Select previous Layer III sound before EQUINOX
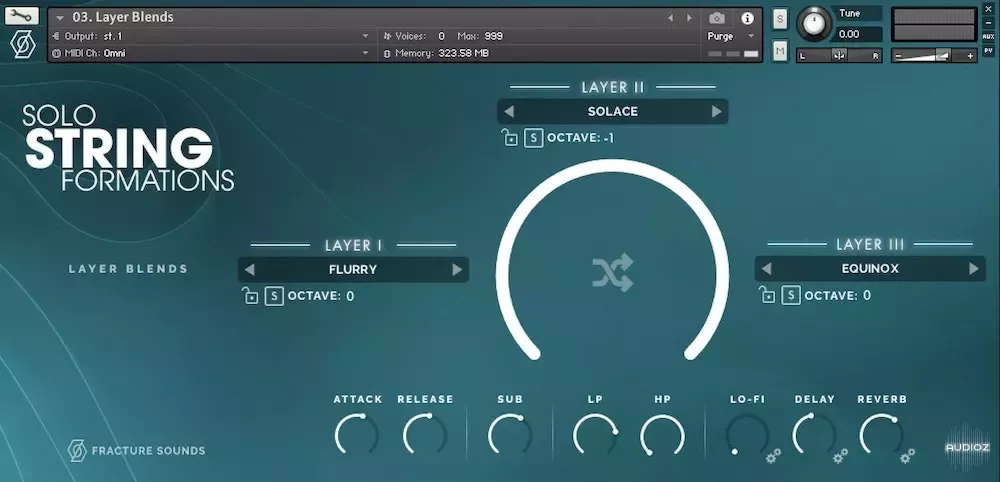This screenshot has height=482, width=1000. coord(766,269)
